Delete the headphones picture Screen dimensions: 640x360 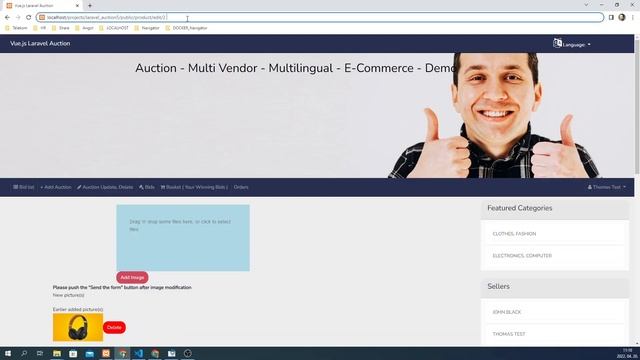pyautogui.click(x=114, y=327)
